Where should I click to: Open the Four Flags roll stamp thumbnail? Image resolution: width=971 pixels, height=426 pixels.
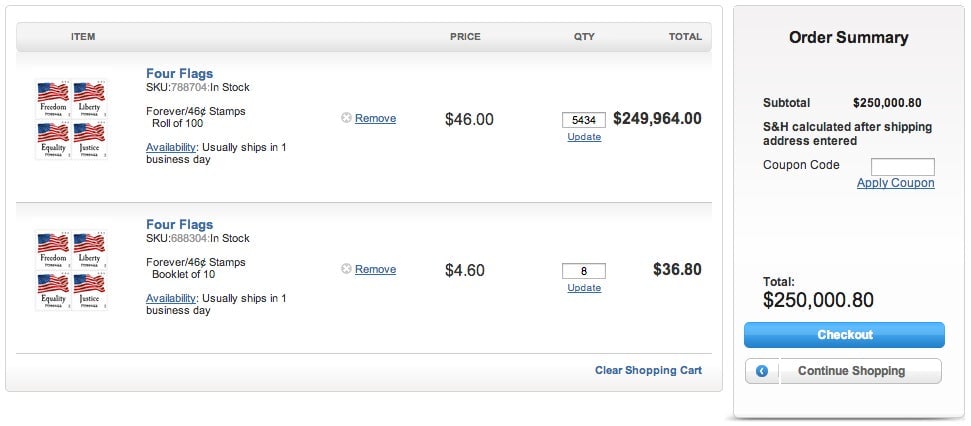click(71, 120)
